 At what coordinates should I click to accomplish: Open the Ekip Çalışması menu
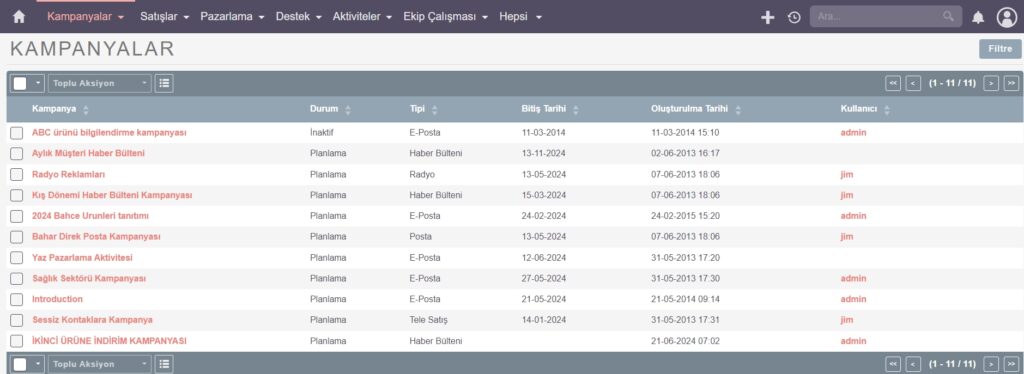click(445, 17)
